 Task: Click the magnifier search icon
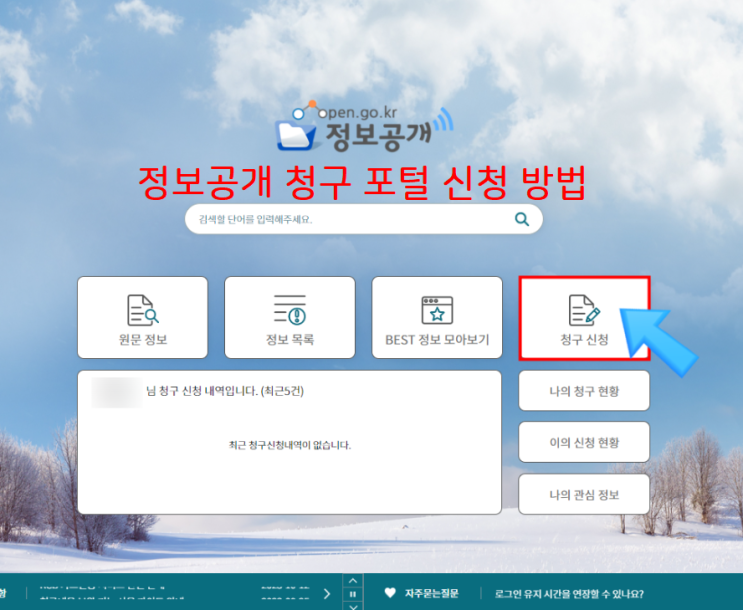522,219
